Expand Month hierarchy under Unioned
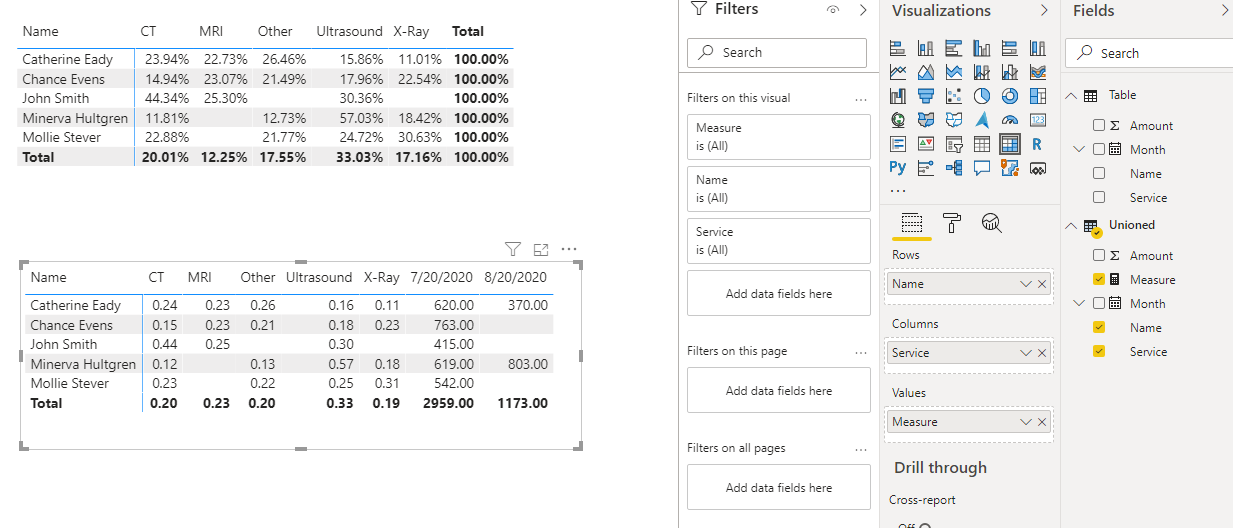Image resolution: width=1233 pixels, height=528 pixels. (x=1079, y=303)
